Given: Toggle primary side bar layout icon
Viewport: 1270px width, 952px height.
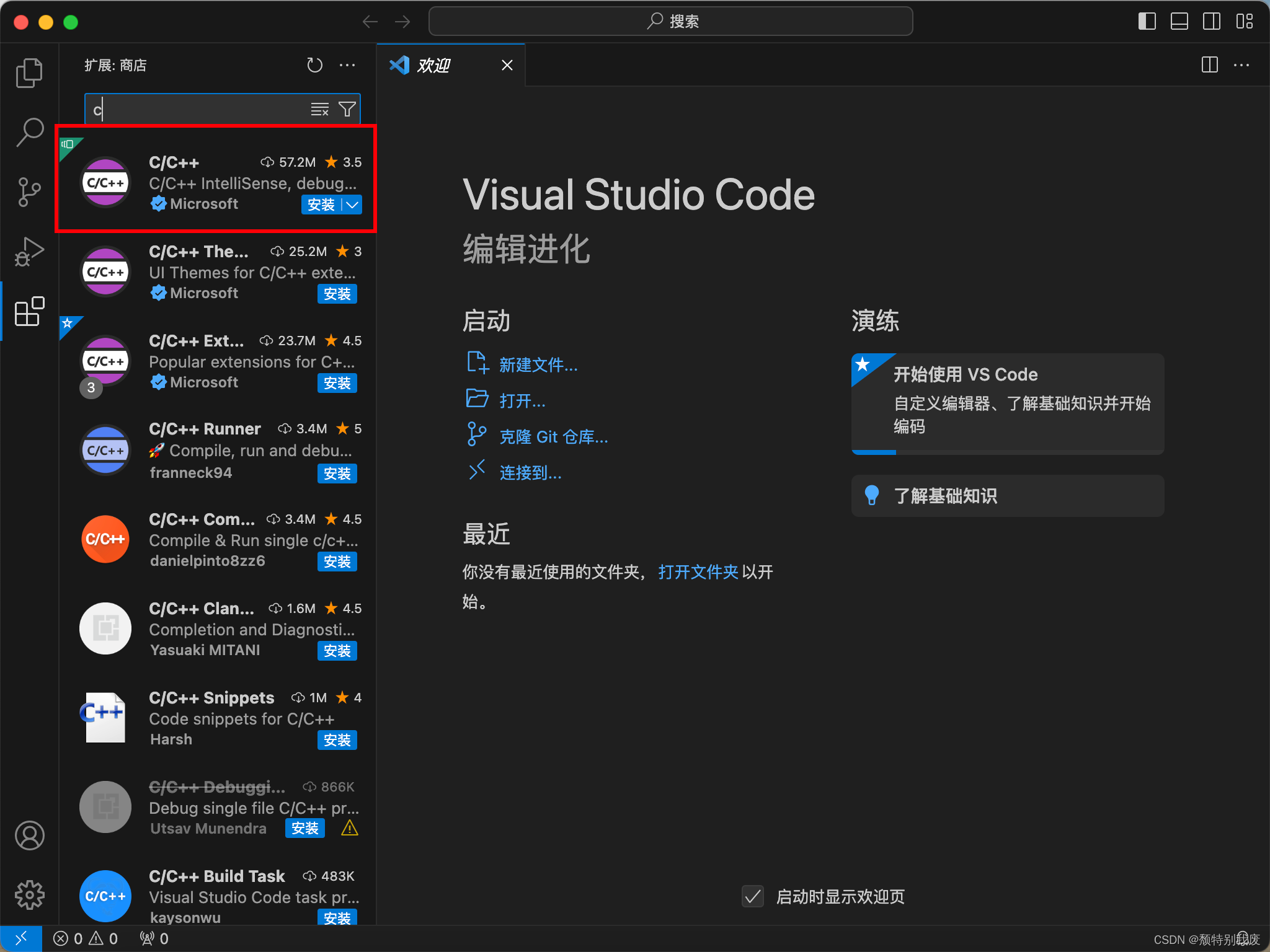Looking at the screenshot, I should click(1147, 22).
